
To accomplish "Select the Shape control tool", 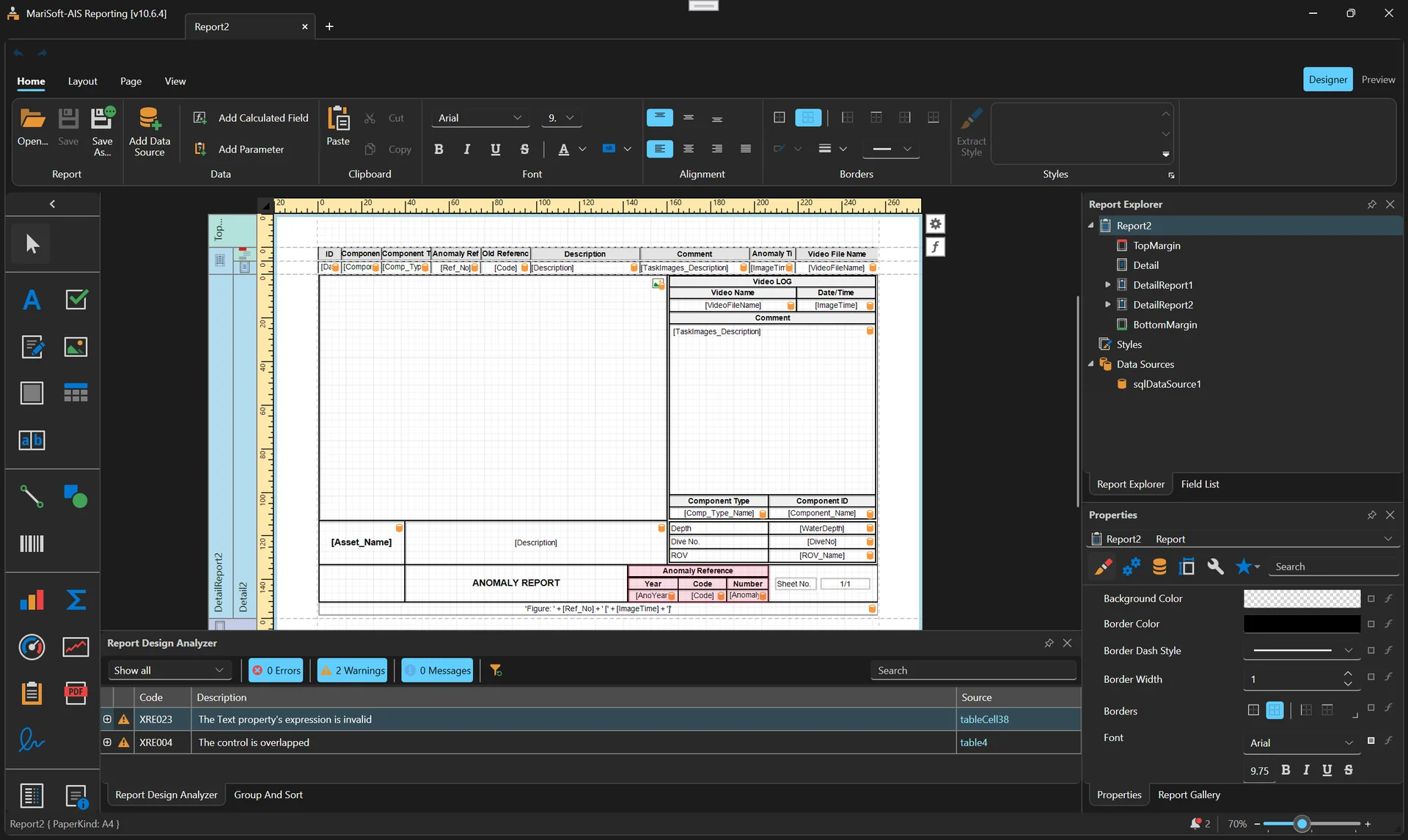I will (76, 497).
